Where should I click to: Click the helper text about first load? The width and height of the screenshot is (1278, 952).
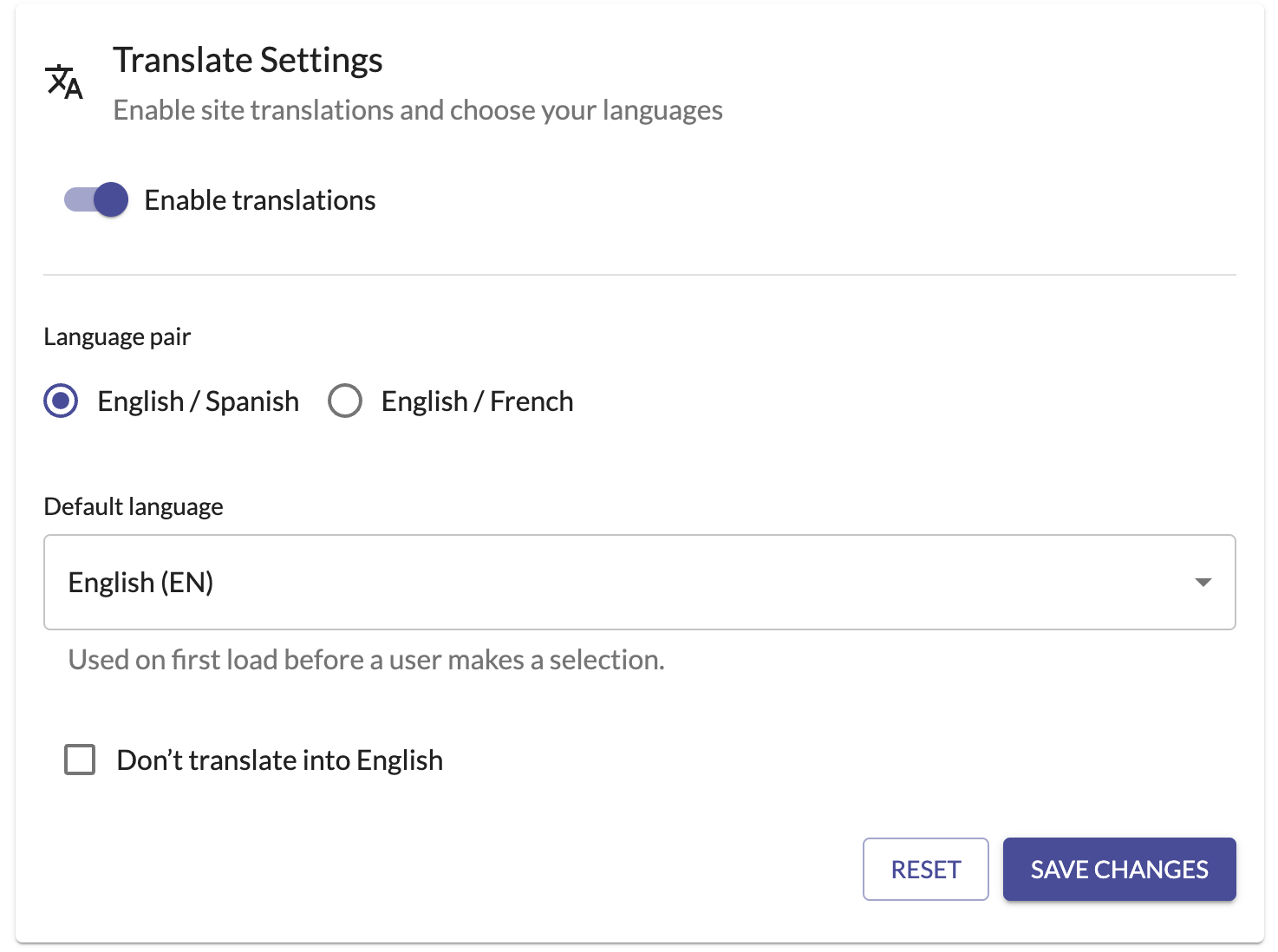tap(366, 660)
